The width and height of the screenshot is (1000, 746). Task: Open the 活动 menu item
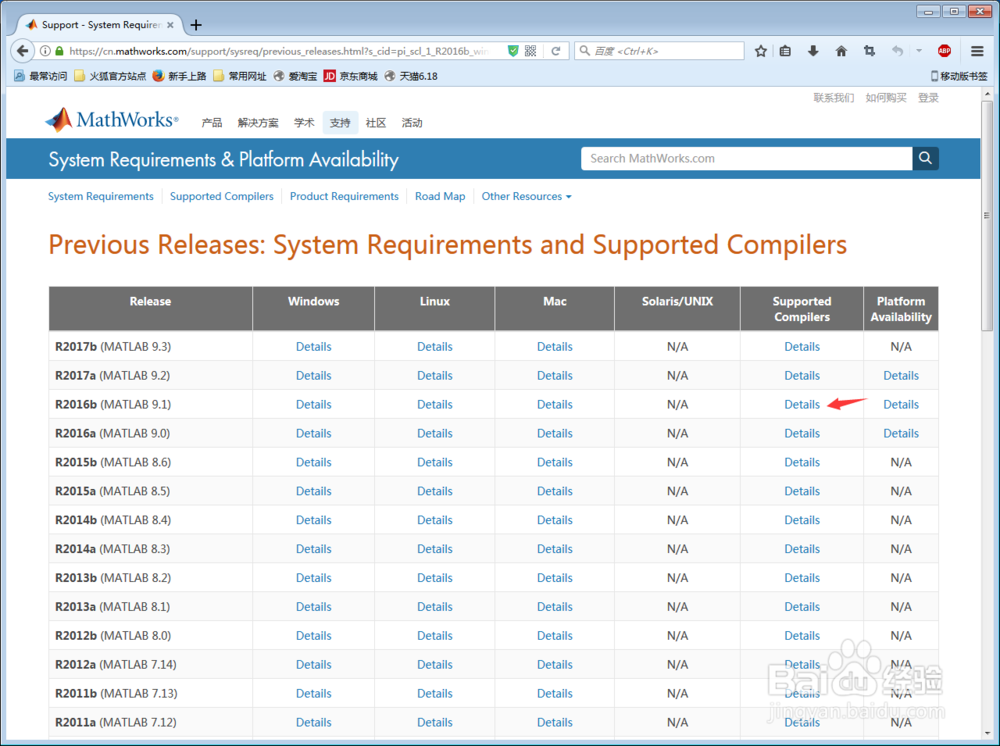pos(411,122)
